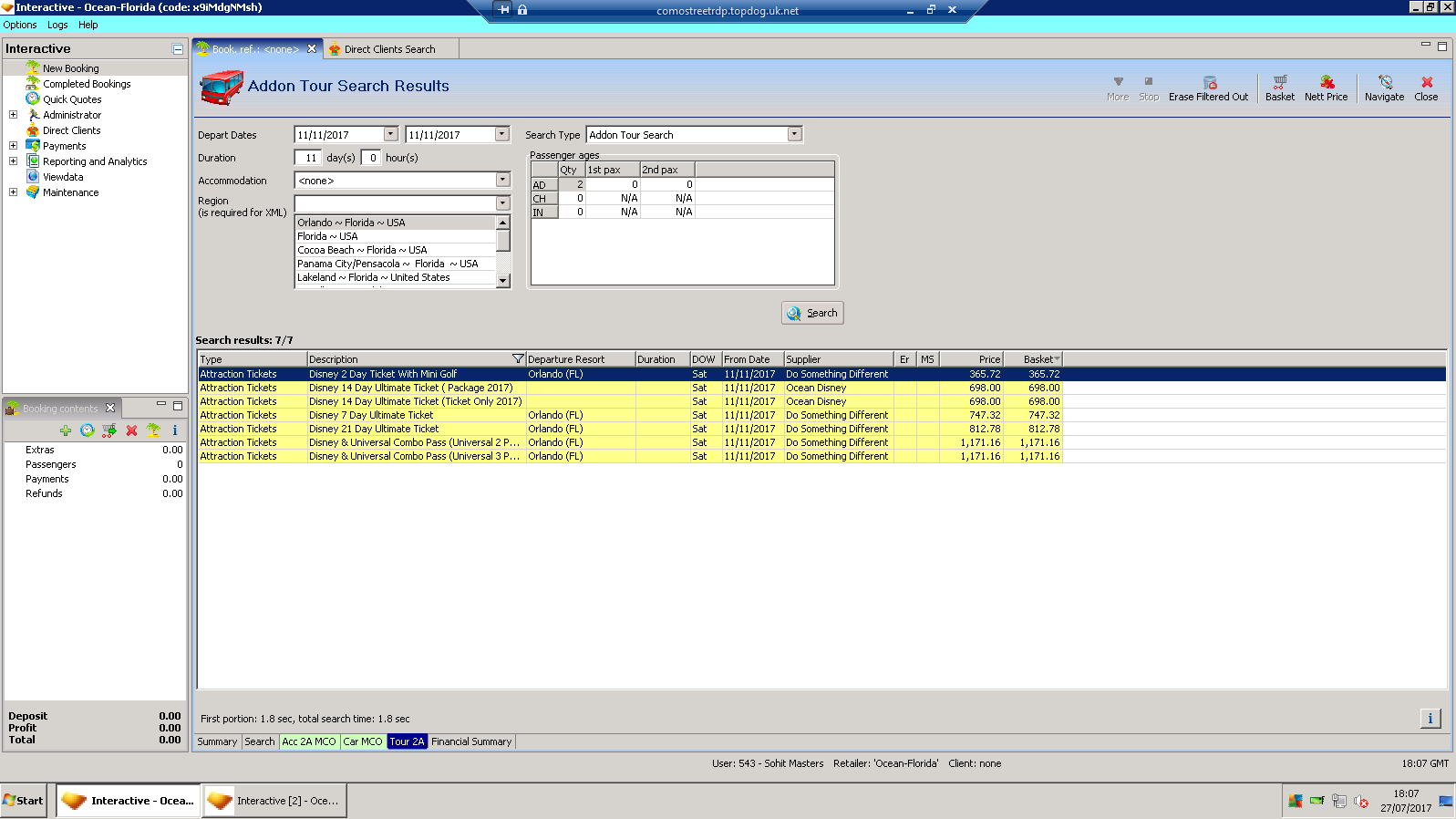This screenshot has width=1456, height=819.
Task: Show booking info with blue i icon
Action: point(174,430)
